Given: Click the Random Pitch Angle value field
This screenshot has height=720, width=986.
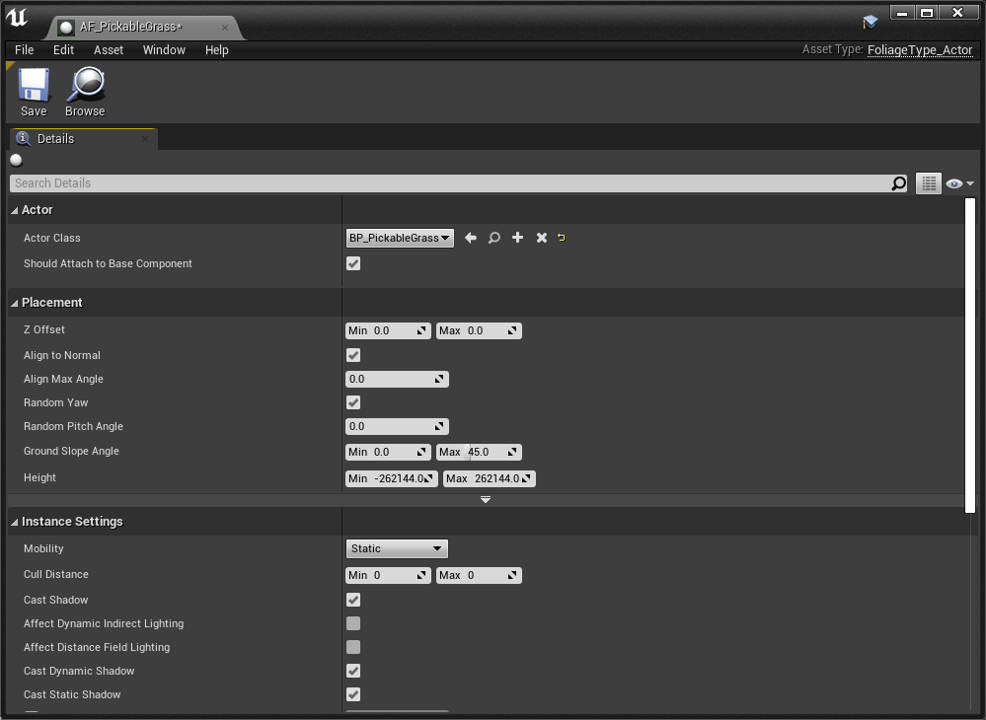Looking at the screenshot, I should (x=397, y=426).
